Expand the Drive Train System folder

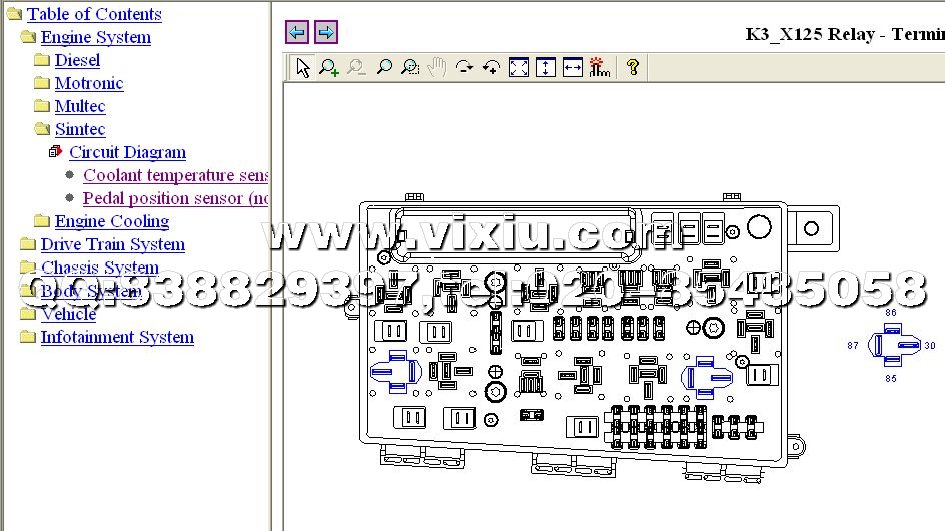click(x=112, y=244)
